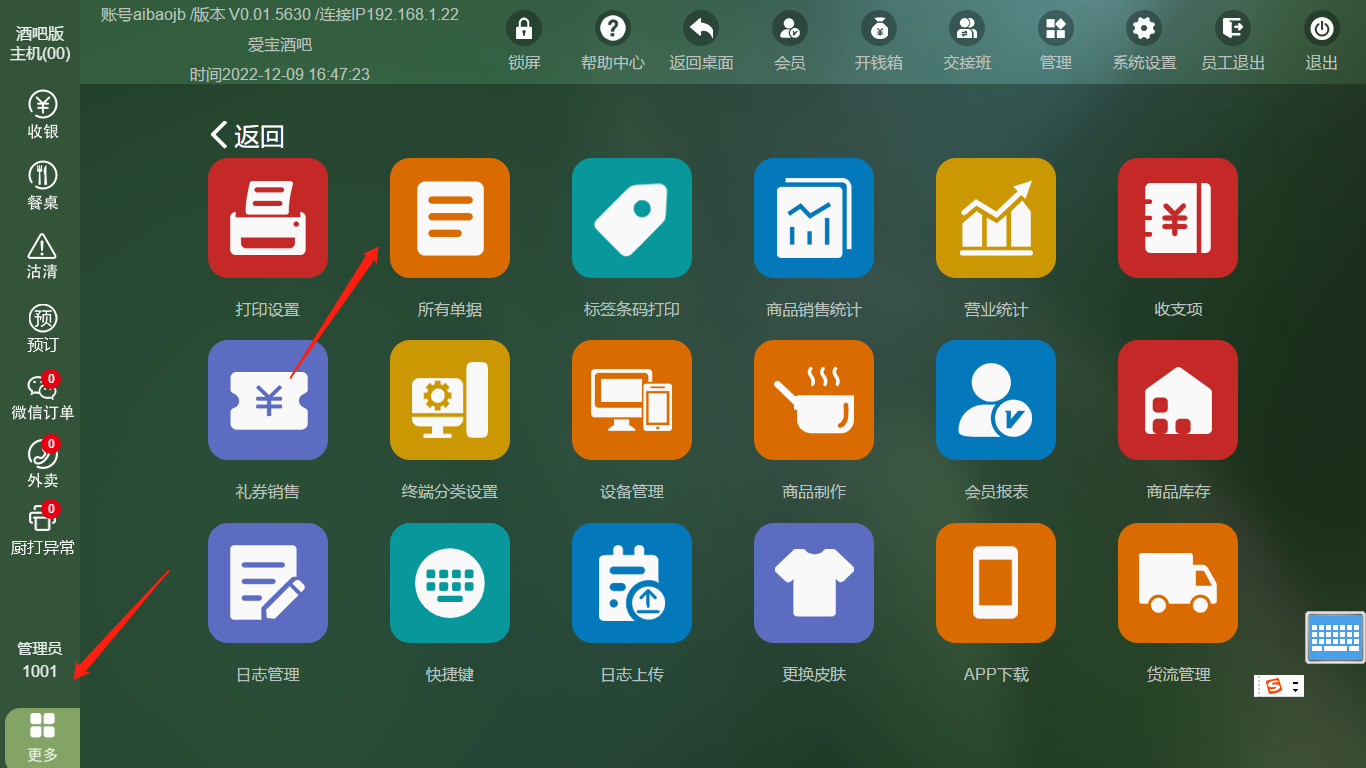Open 打印设置 printer icon

[x=268, y=218]
